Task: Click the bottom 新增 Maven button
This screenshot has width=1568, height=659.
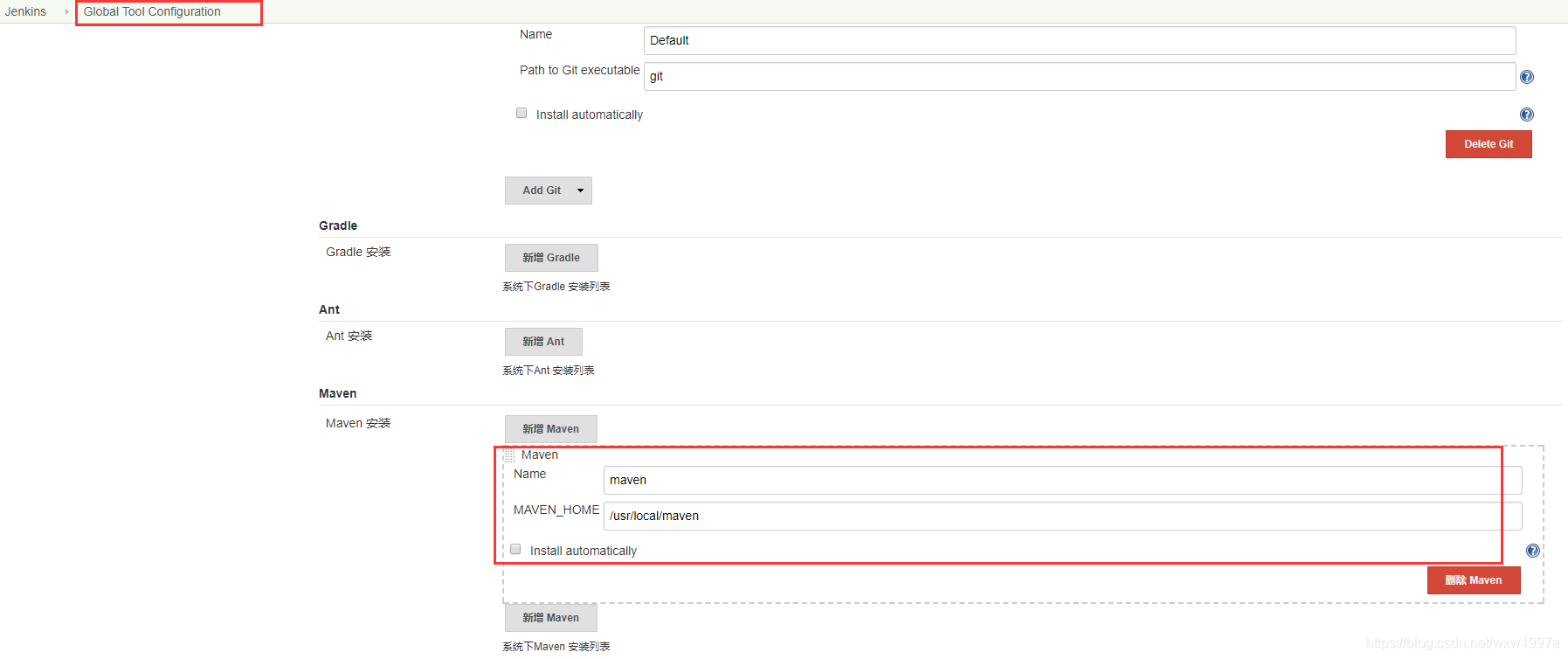Action: [x=551, y=618]
